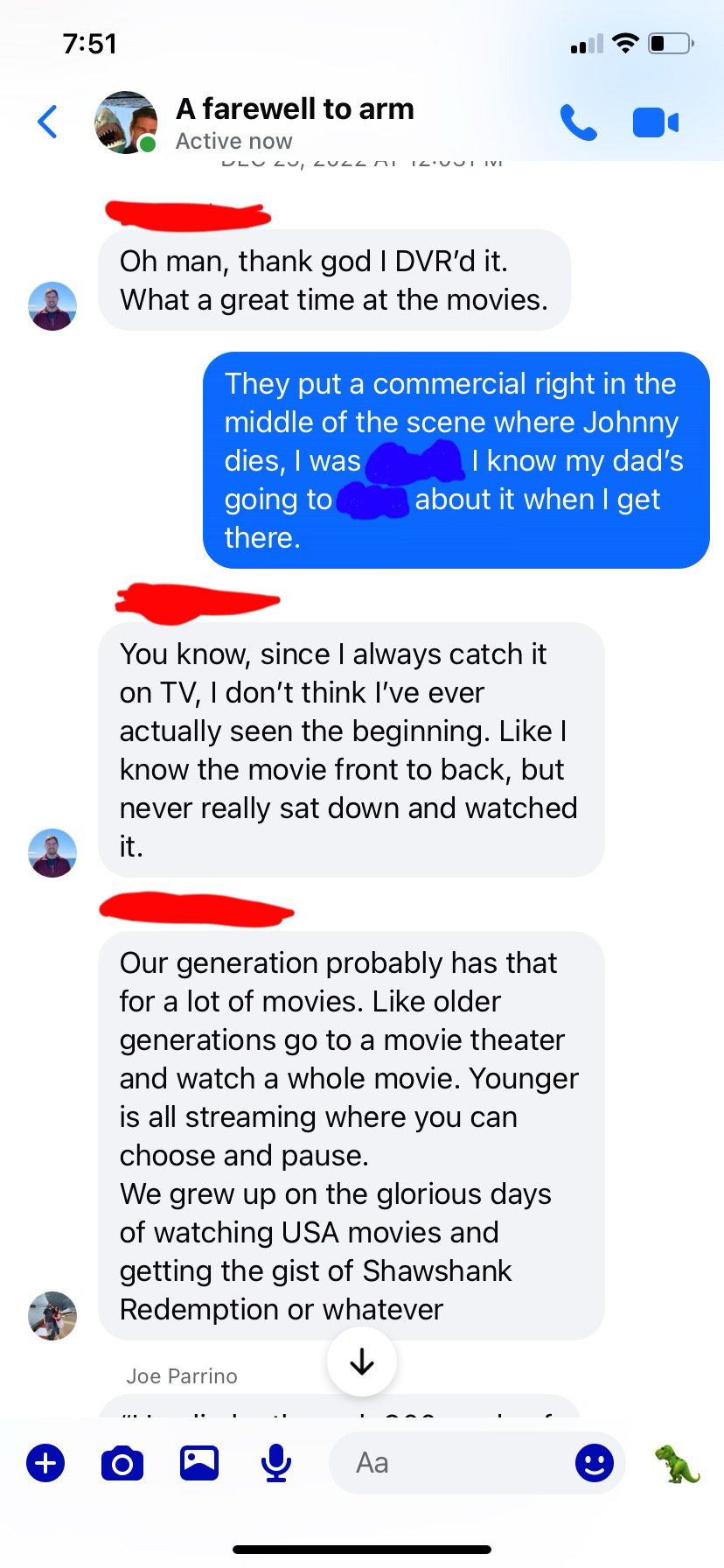Image resolution: width=724 pixels, height=1568 pixels.
Task: Open more options with the plus icon
Action: point(45,1463)
